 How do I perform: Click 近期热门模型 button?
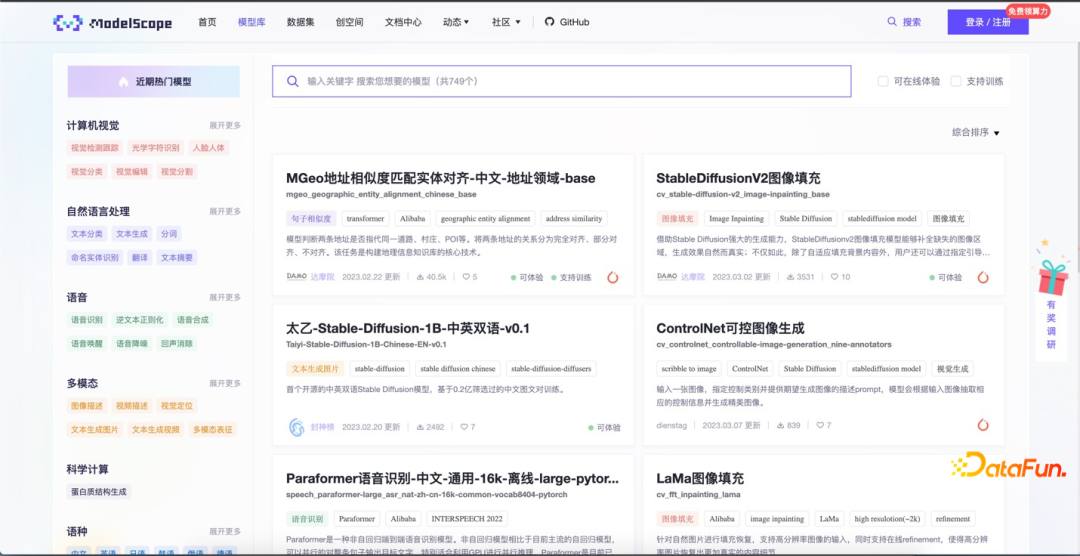tap(154, 82)
